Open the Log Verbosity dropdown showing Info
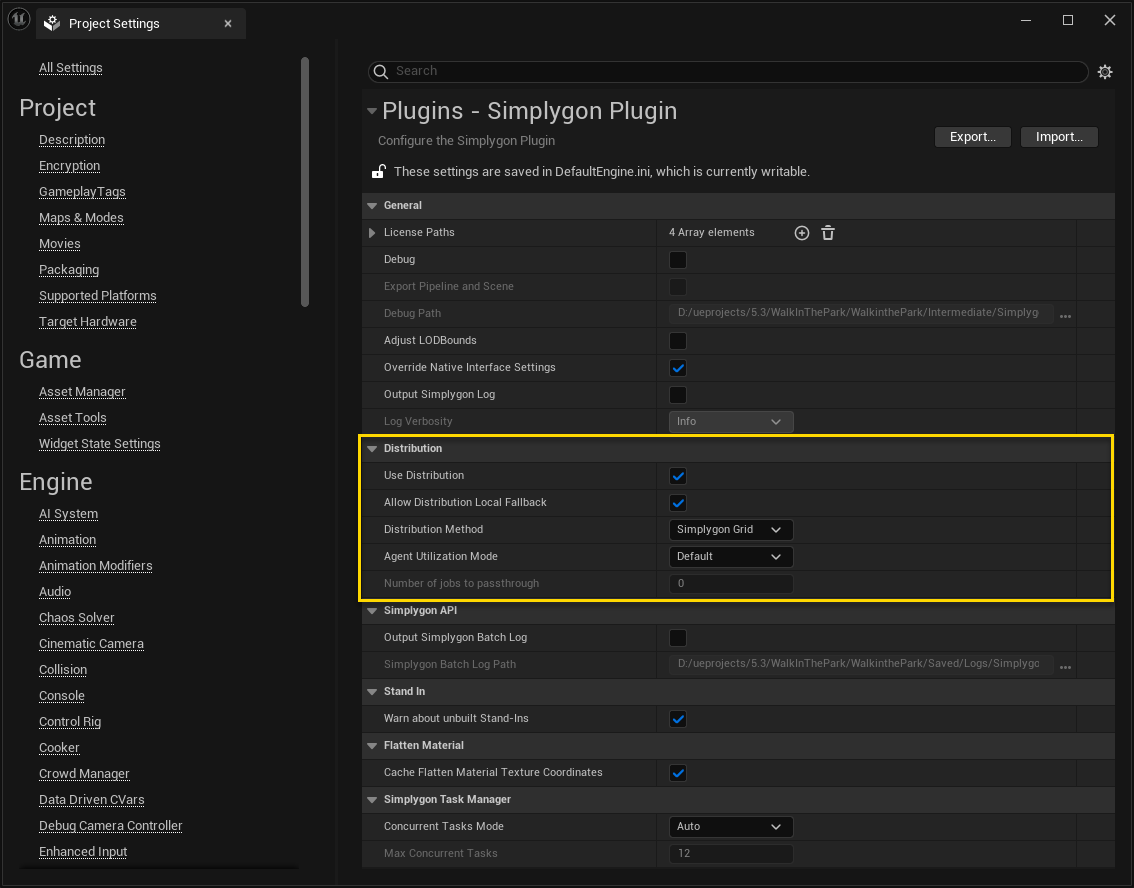Screen dimensions: 1134x888 coord(731,421)
